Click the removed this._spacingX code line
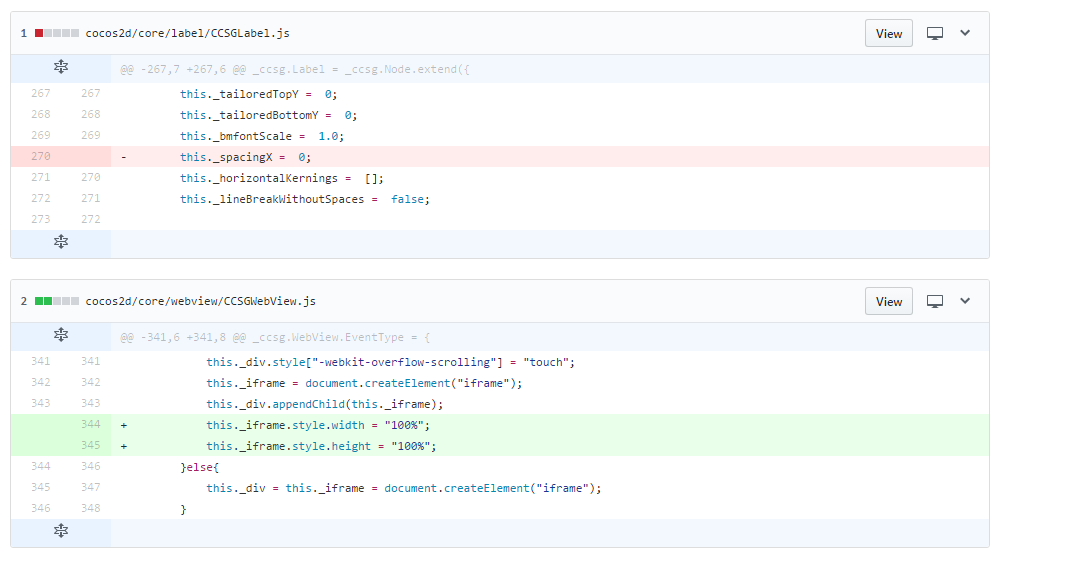The height and width of the screenshot is (563, 1088). pos(246,157)
